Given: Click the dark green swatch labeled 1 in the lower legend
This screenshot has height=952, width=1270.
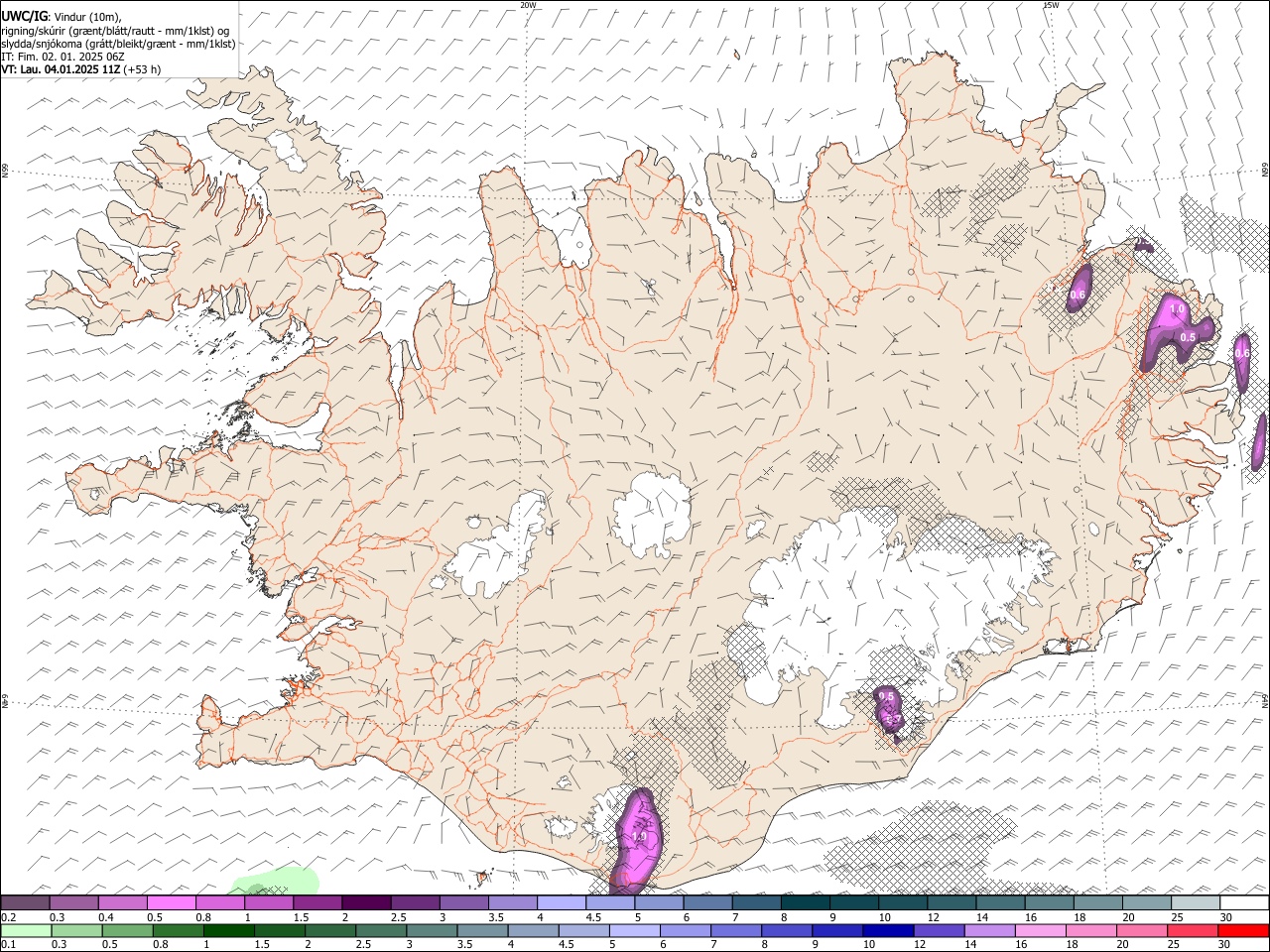Looking at the screenshot, I should click(x=227, y=930).
